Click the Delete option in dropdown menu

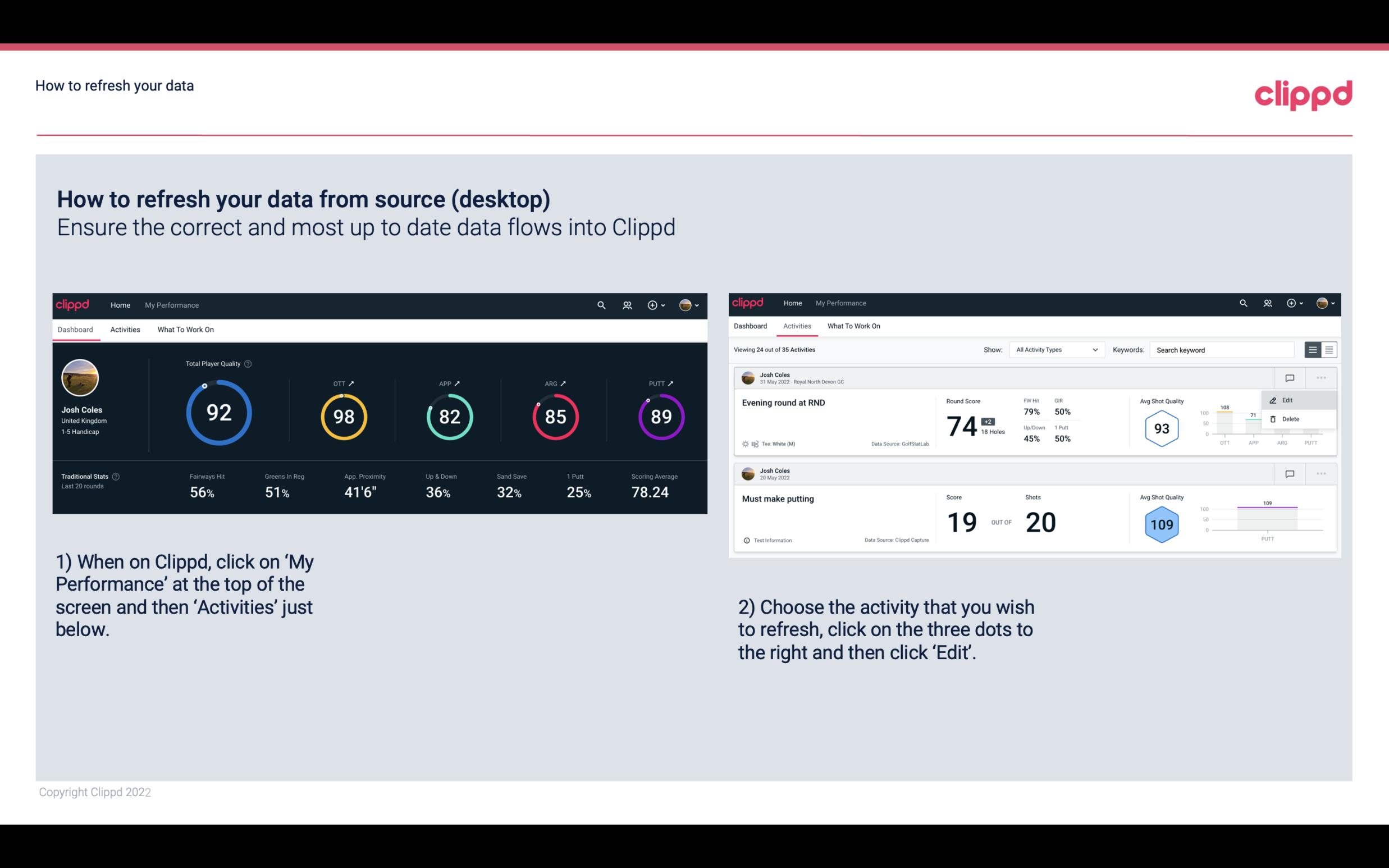point(1290,419)
